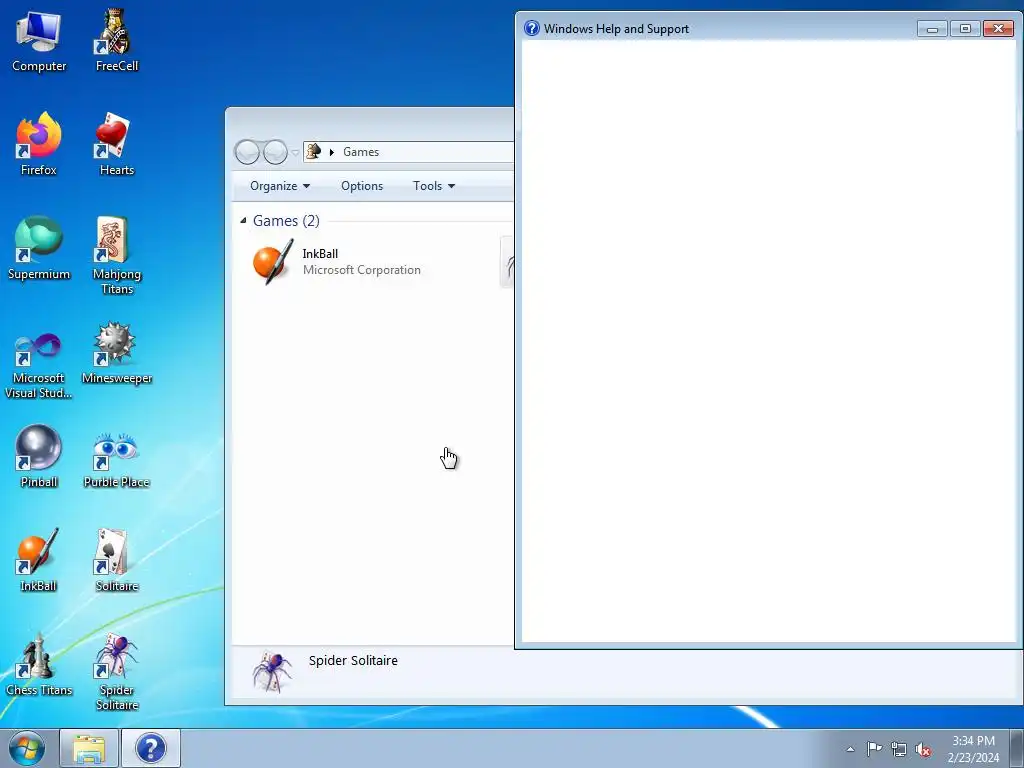
Task: Click the muted volume tray icon
Action: click(x=923, y=749)
